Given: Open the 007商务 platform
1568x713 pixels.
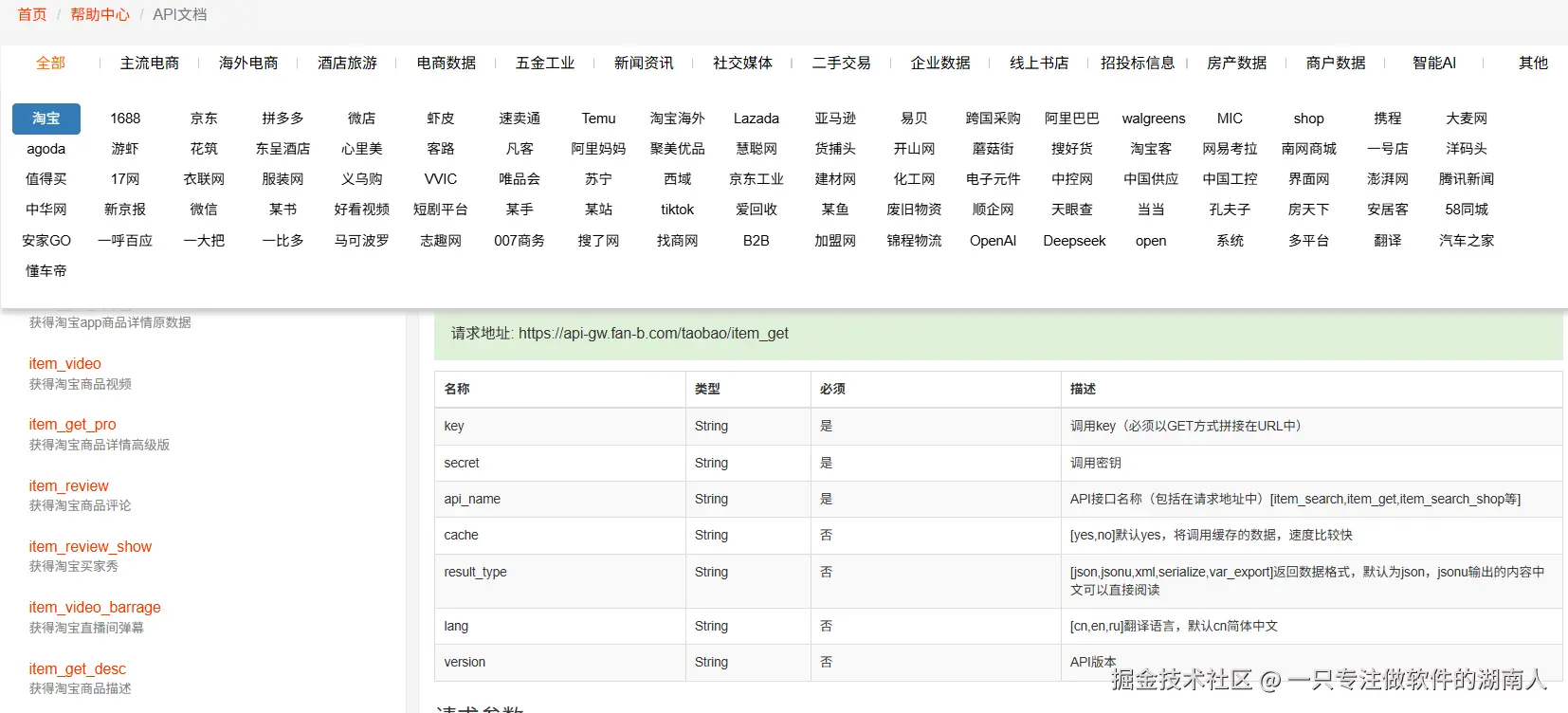Looking at the screenshot, I should [x=520, y=241].
